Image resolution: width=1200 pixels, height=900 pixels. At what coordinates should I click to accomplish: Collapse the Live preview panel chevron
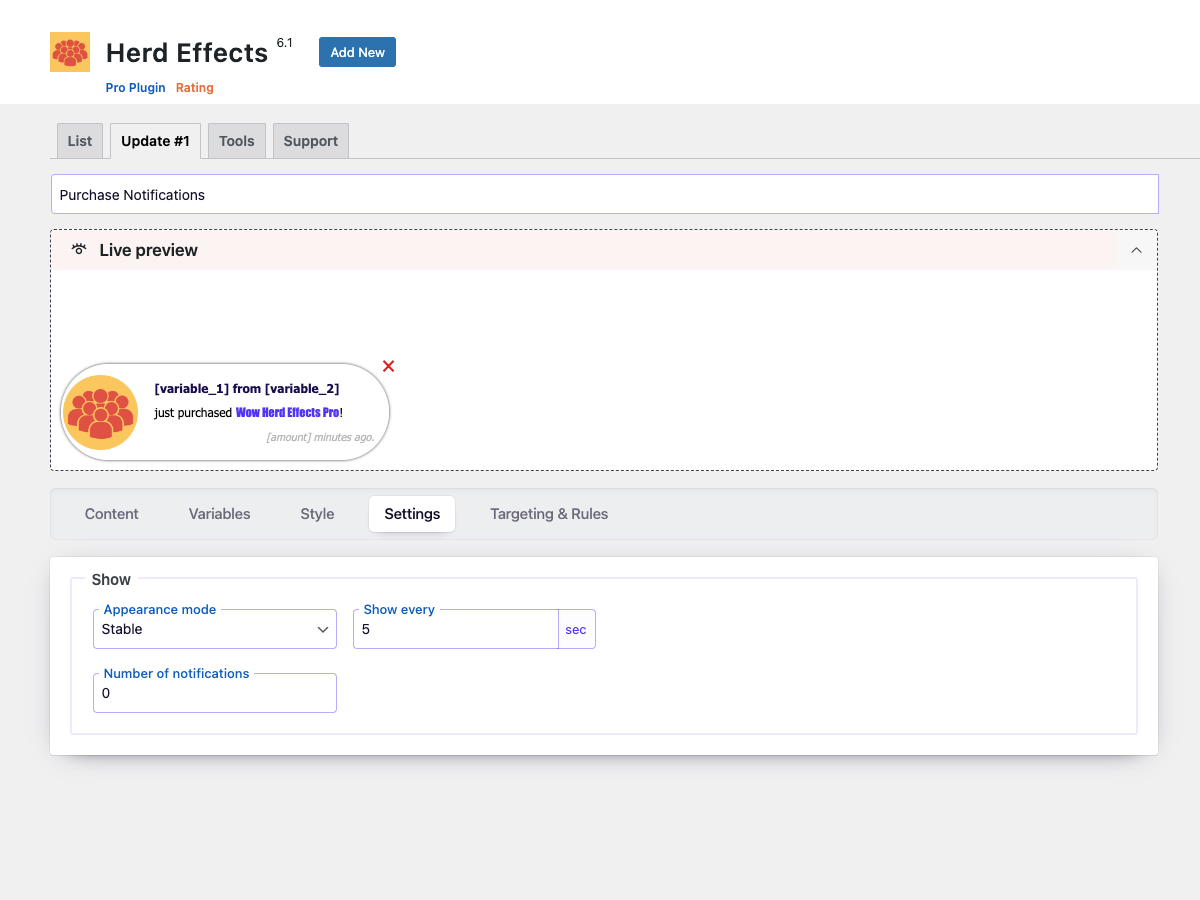1136,250
